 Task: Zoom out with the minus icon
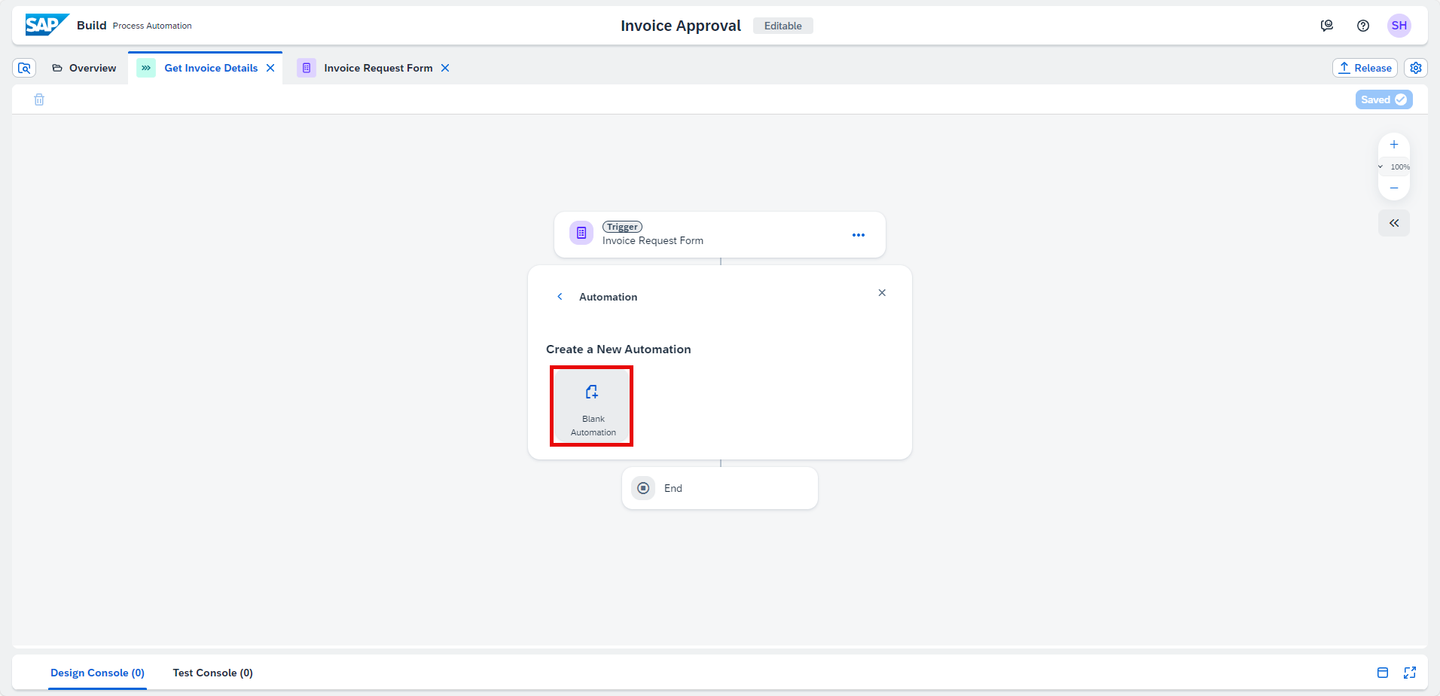[x=1394, y=188]
